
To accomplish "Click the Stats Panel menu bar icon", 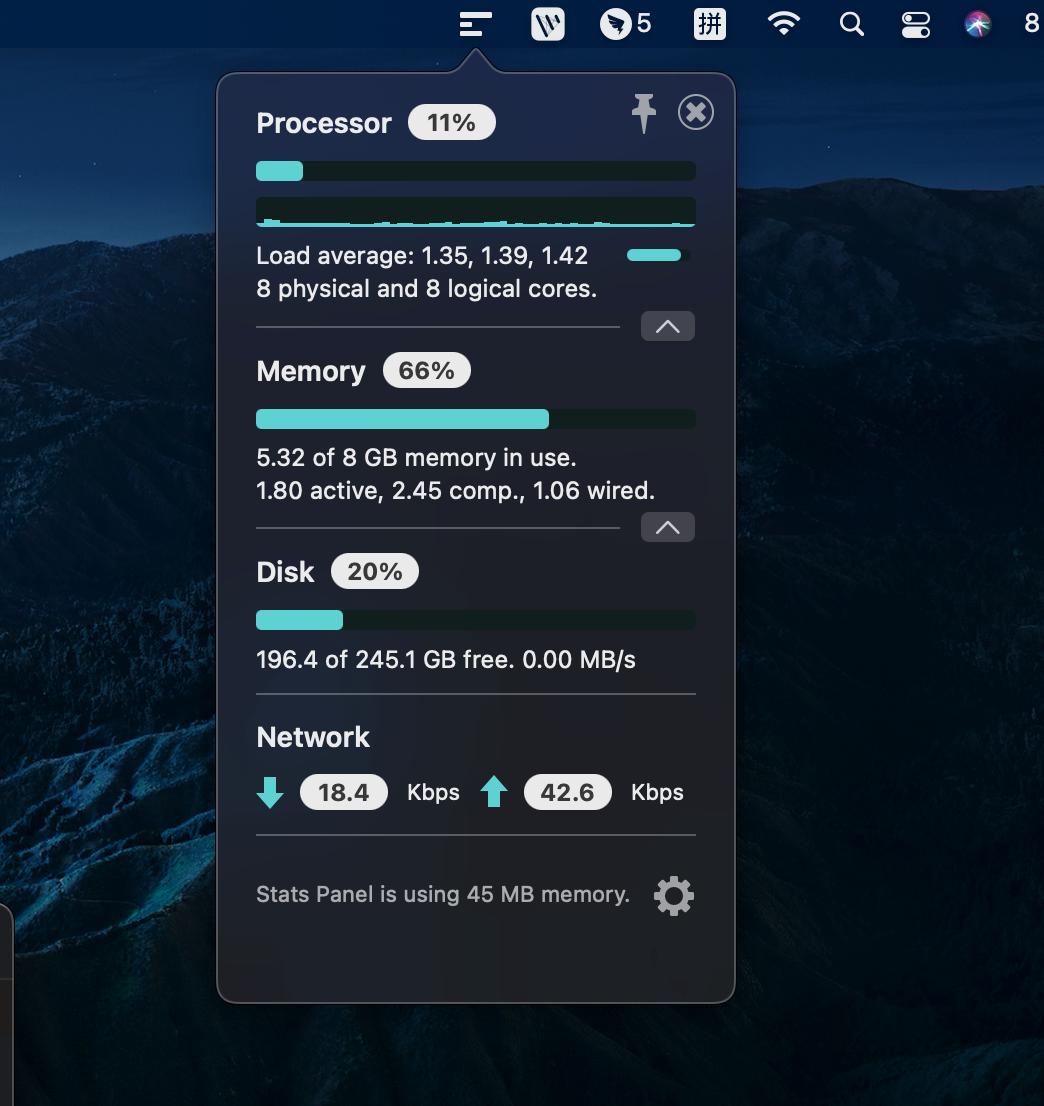I will click(476, 24).
